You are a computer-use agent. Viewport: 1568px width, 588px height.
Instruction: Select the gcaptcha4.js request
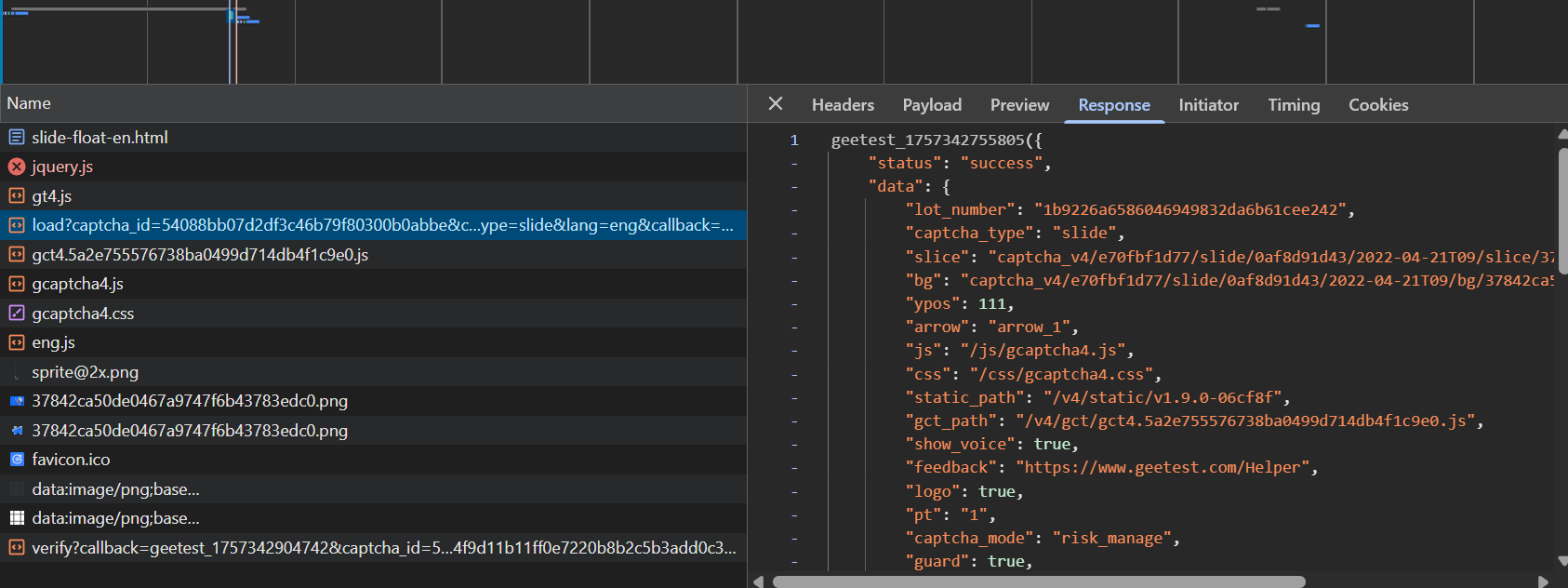[x=78, y=284]
